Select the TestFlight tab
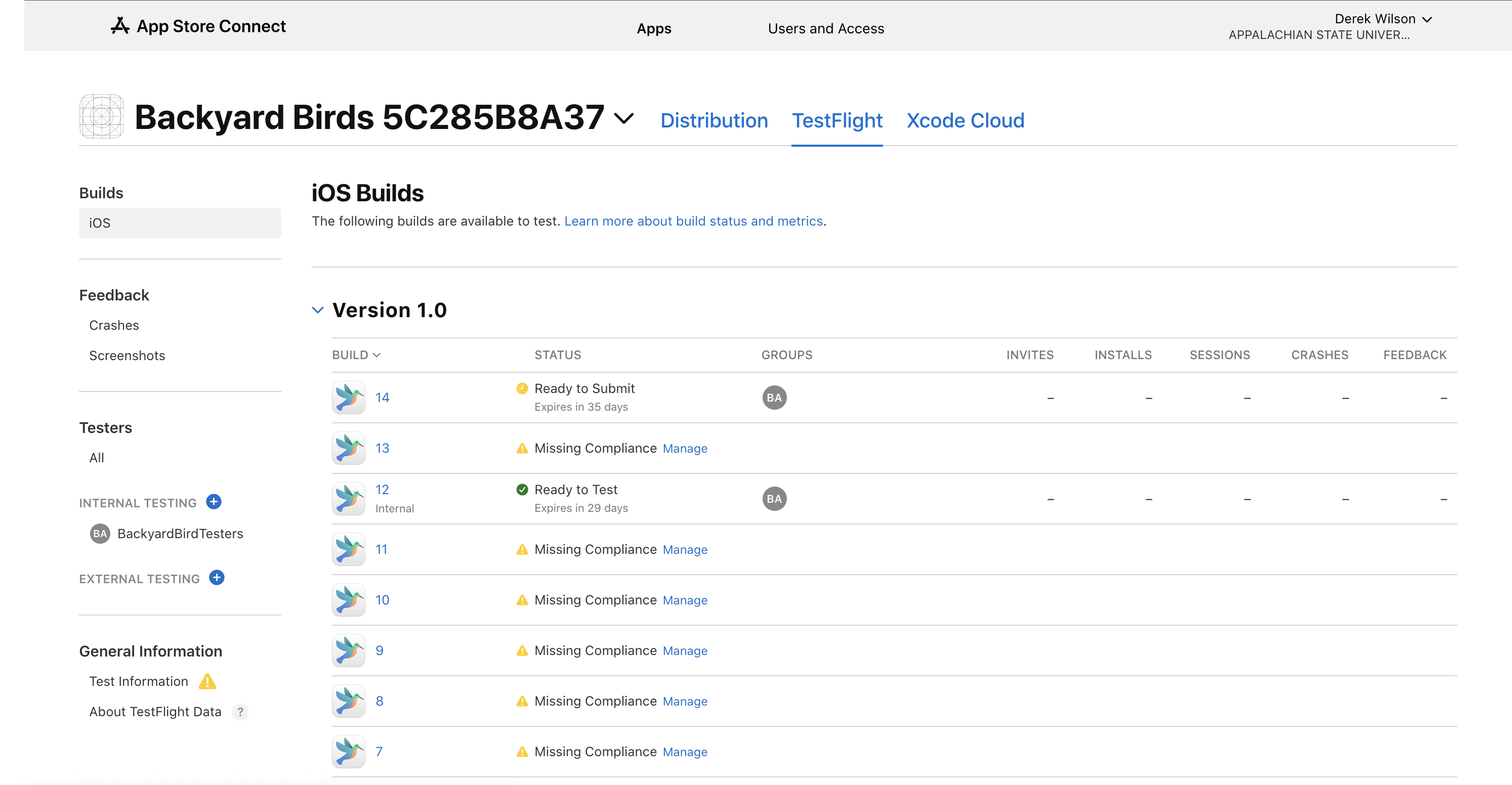 coord(837,120)
